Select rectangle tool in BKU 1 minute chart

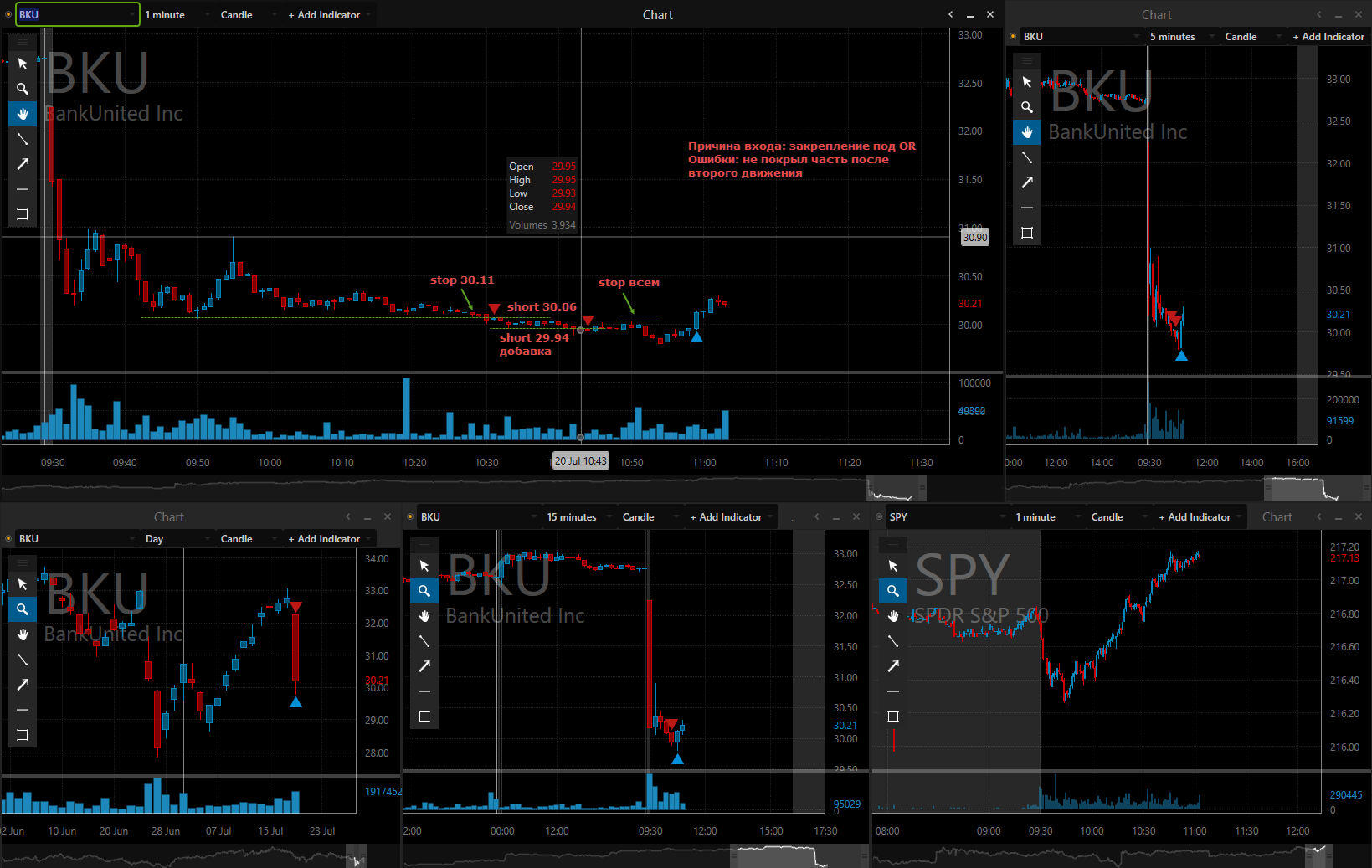tap(23, 214)
